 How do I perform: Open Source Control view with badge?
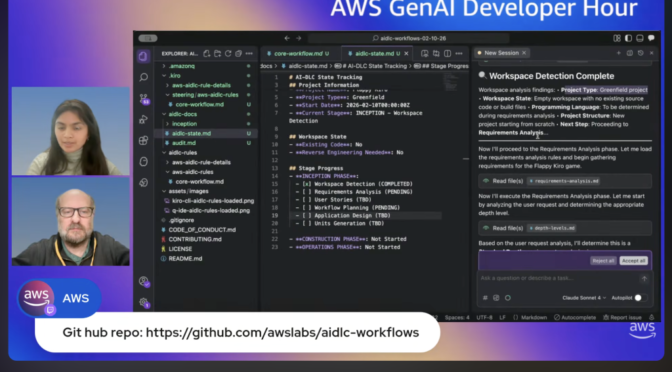click(x=144, y=99)
